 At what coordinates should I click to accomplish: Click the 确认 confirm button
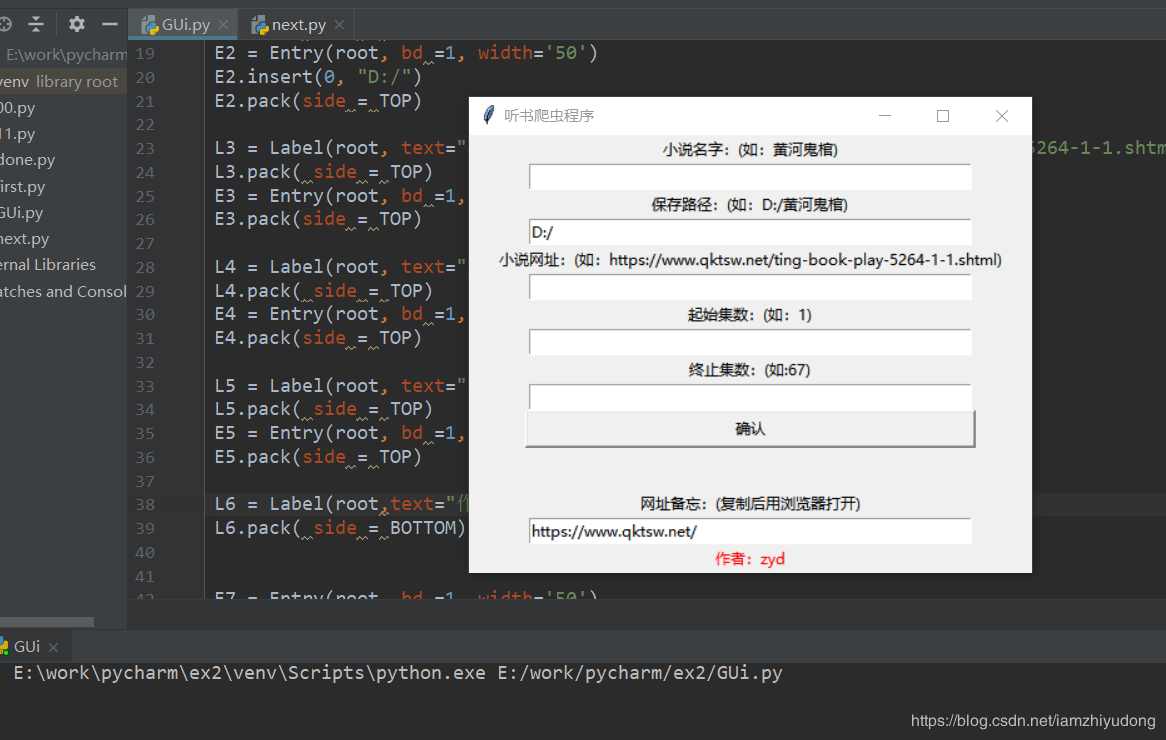750,428
